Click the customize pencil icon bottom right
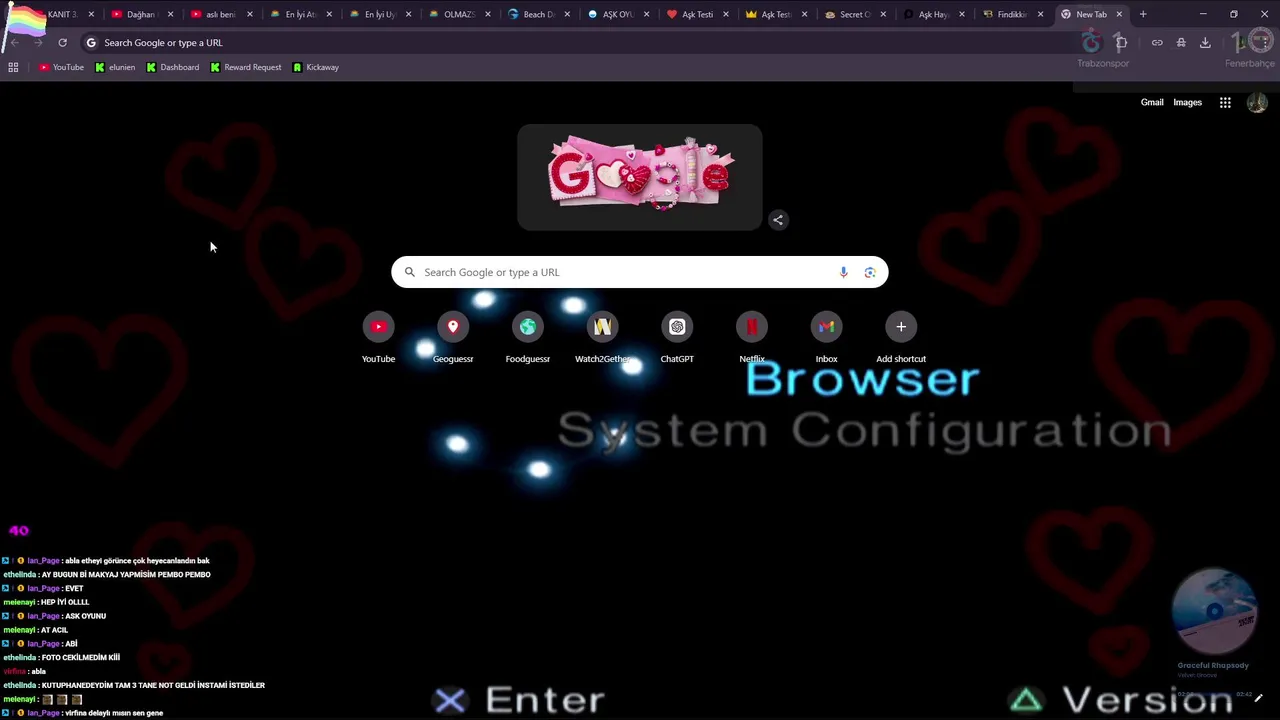1280x720 pixels. pos(1258,698)
